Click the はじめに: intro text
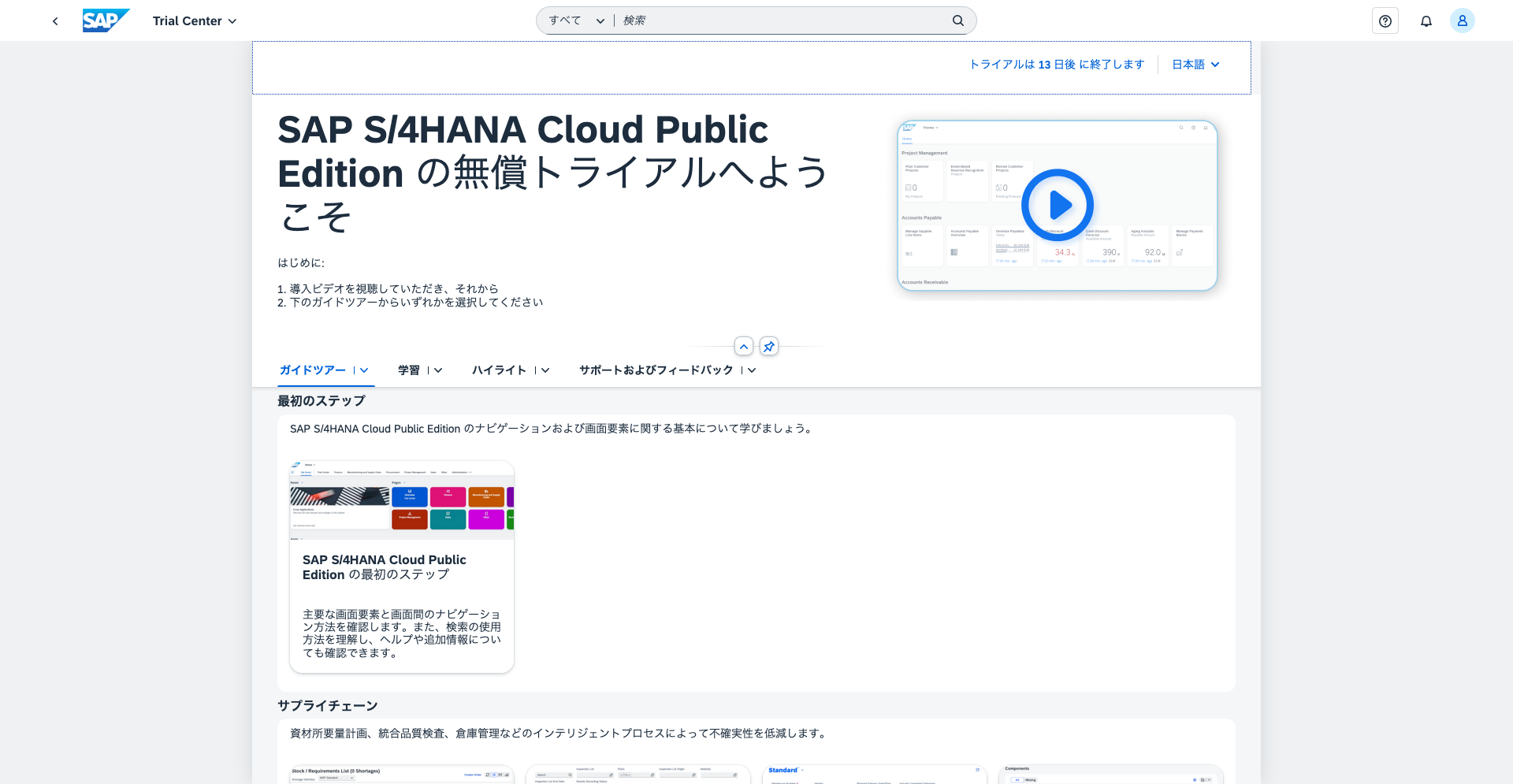This screenshot has height=784, width=1513. click(301, 263)
